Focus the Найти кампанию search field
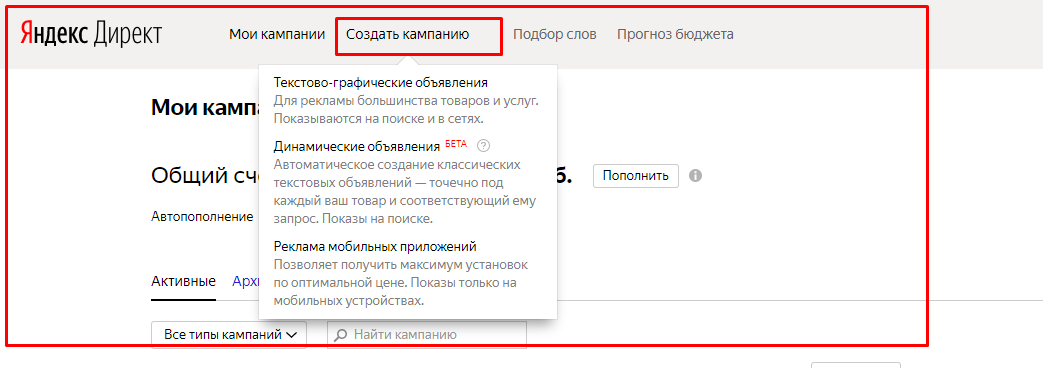Image resolution: width=1043 pixels, height=368 pixels. (427, 335)
